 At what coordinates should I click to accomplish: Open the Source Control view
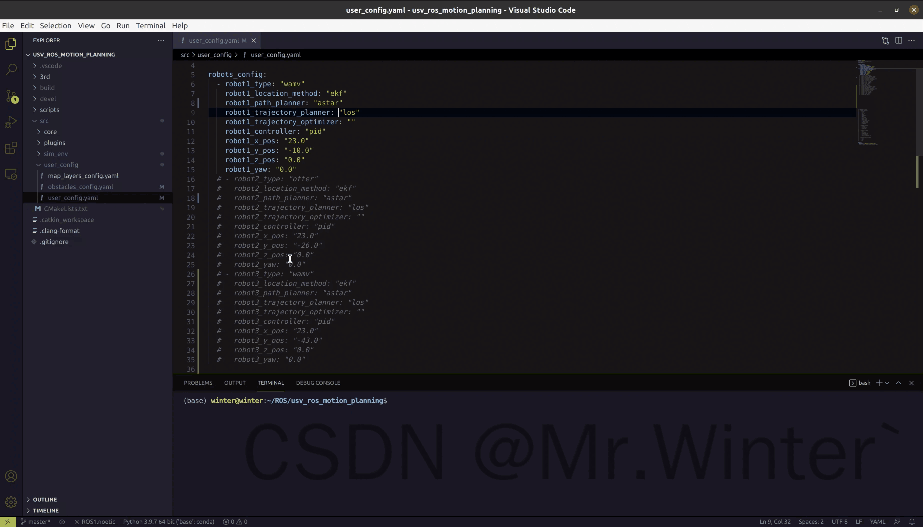(x=11, y=96)
